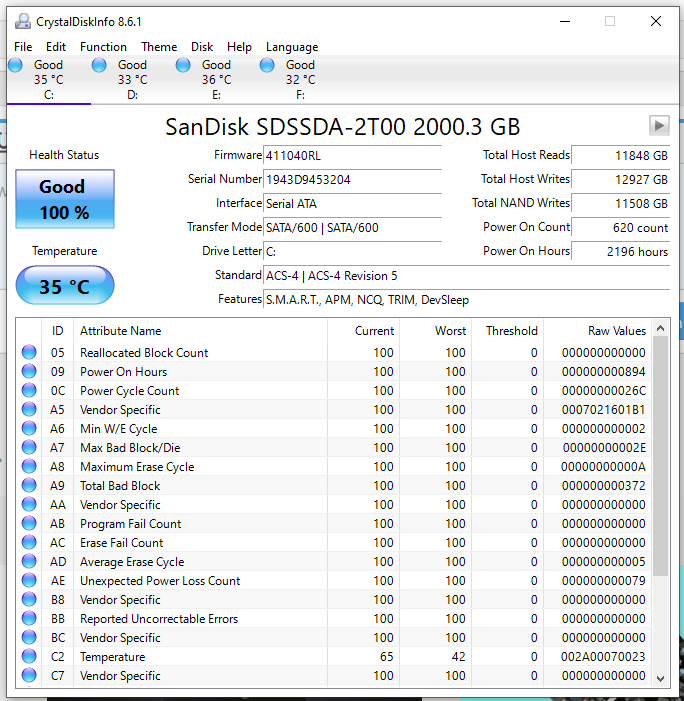
Task: Click the Attribute Name column header
Action: click(200, 331)
